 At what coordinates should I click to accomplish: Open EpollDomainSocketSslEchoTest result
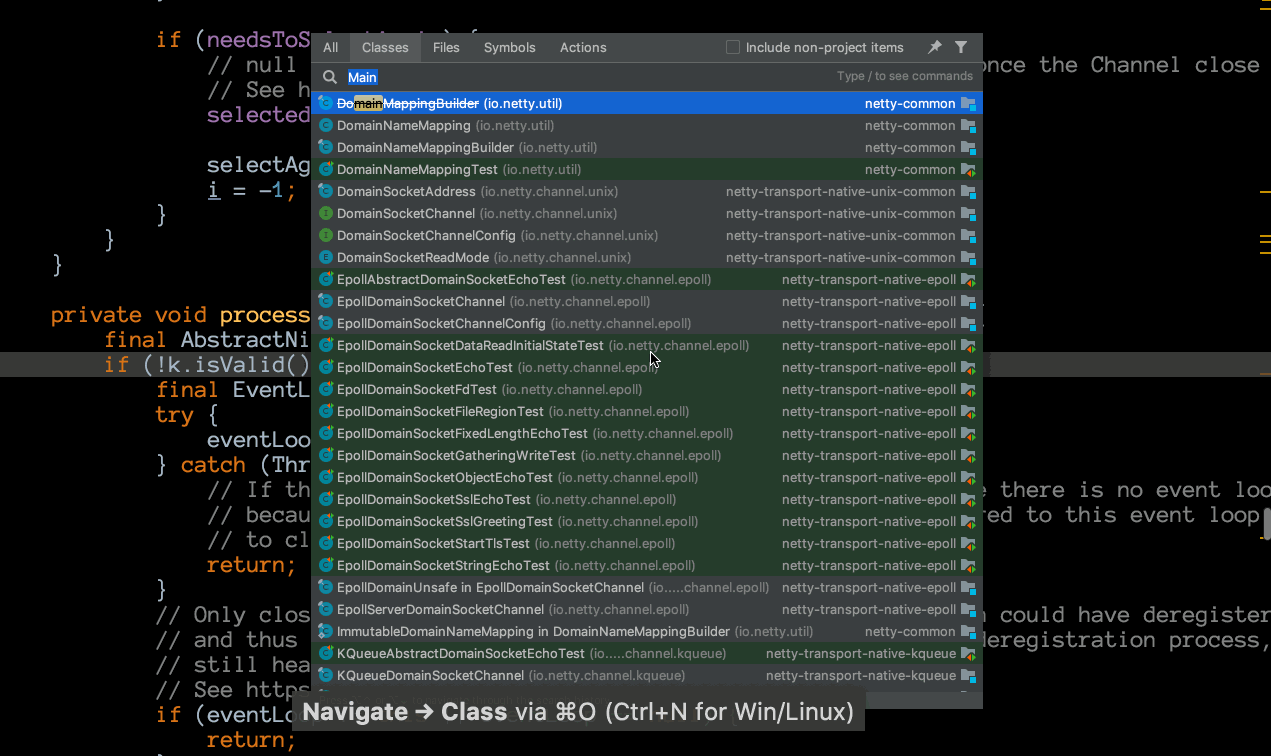[647, 499]
